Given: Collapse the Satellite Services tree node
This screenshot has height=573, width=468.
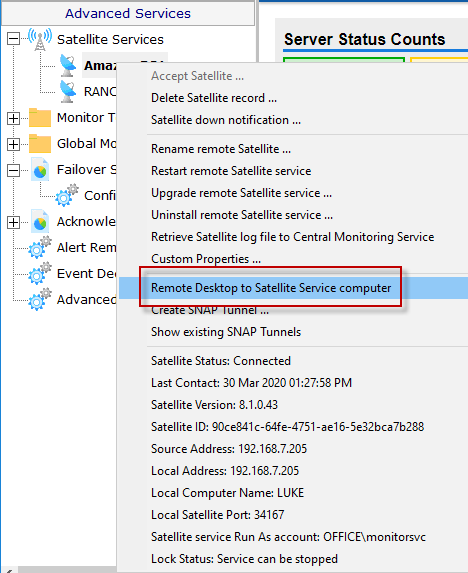Looking at the screenshot, I should coord(14,39).
